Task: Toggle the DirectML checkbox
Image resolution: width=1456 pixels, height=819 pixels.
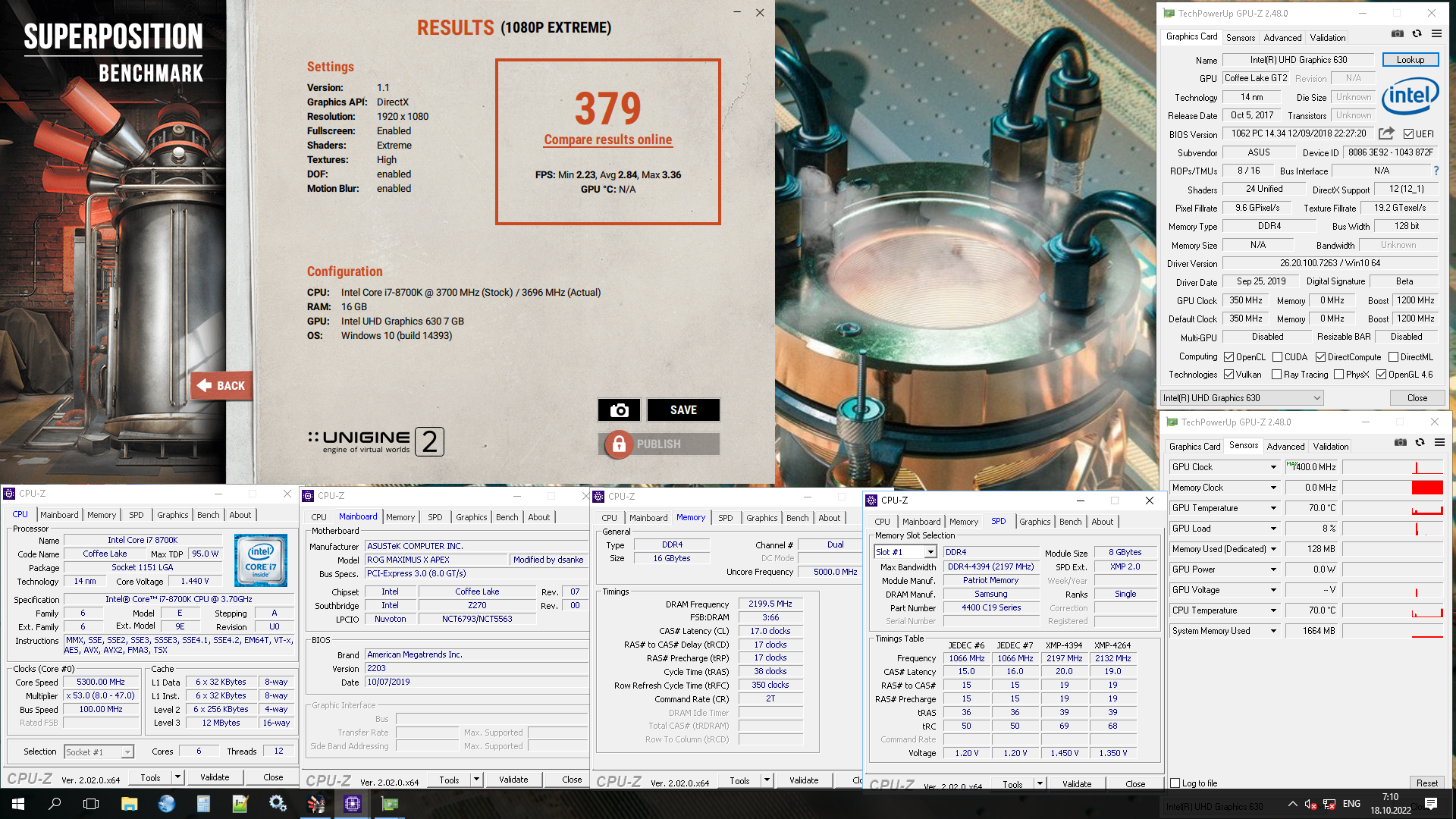Action: (x=1393, y=357)
